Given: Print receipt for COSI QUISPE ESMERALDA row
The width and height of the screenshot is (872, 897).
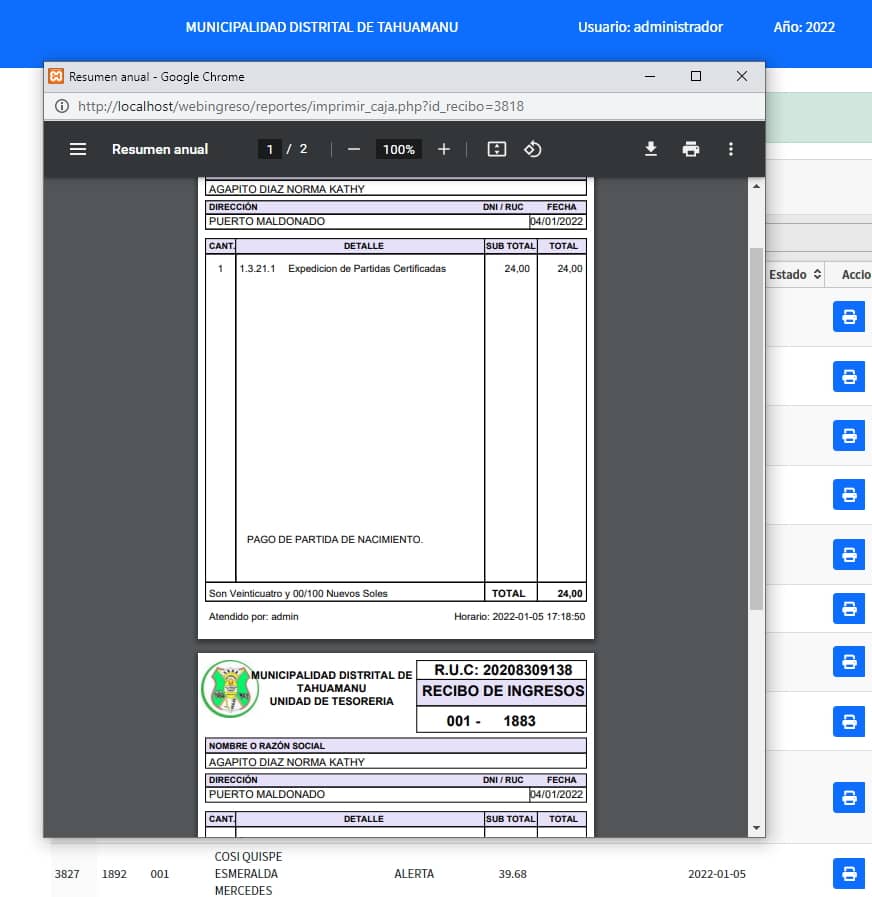Looking at the screenshot, I should click(x=848, y=874).
